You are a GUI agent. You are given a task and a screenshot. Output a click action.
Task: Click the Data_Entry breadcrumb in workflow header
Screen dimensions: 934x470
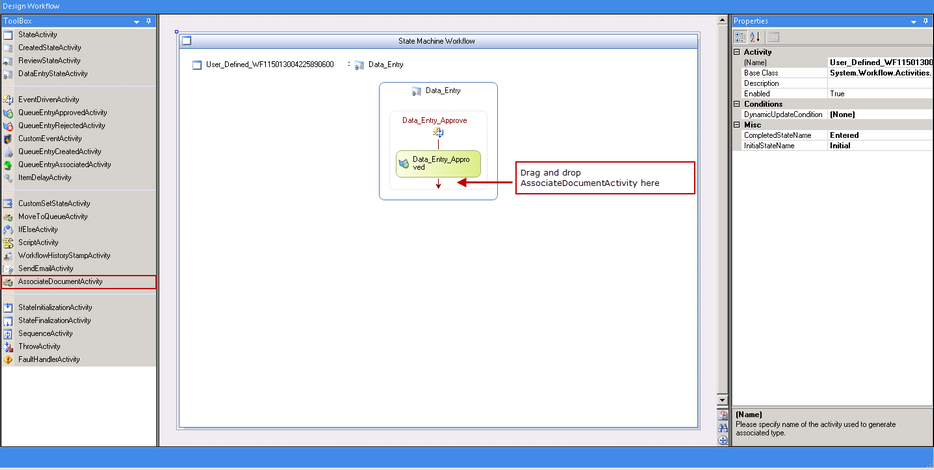(x=385, y=65)
